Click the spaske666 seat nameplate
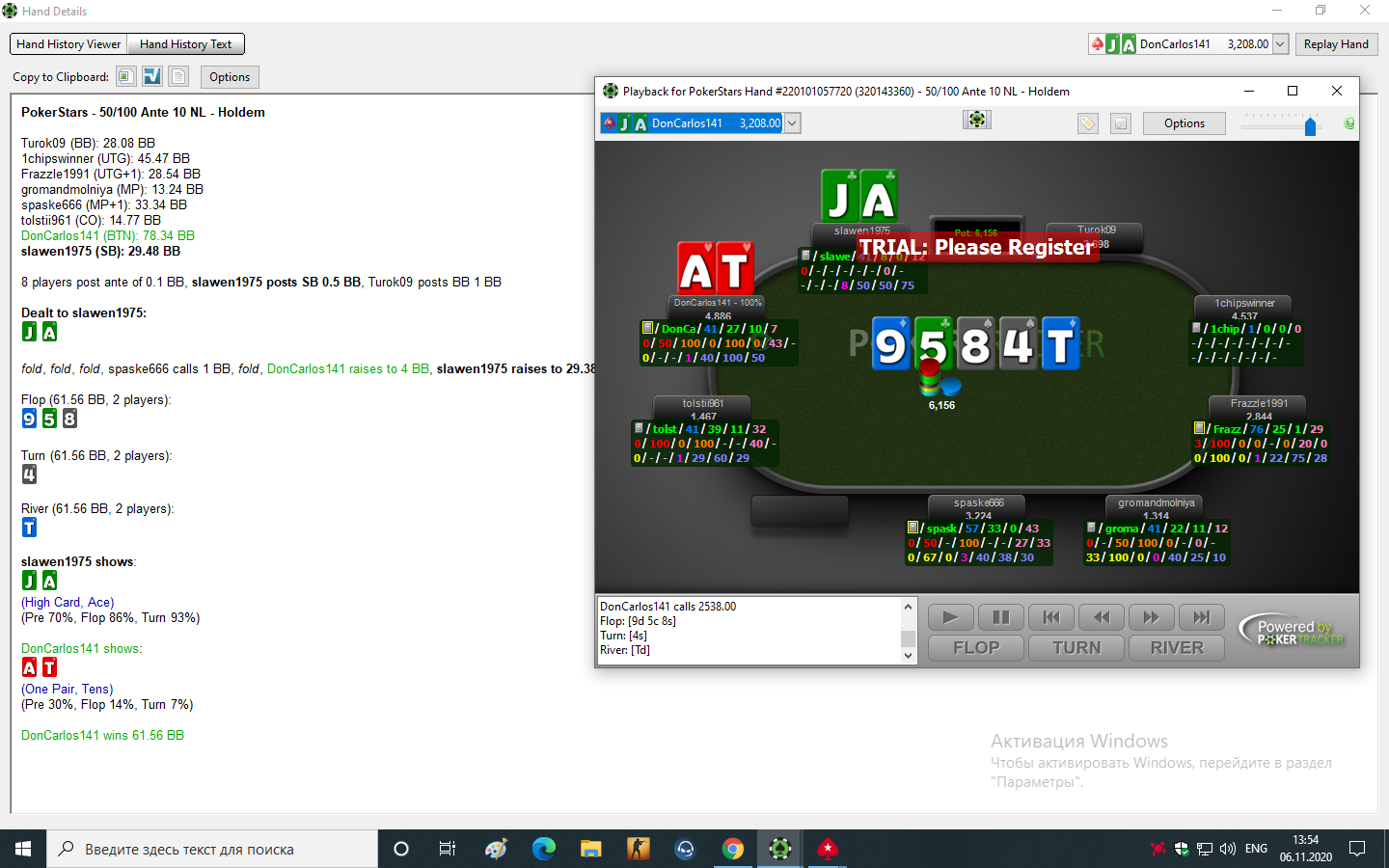The height and width of the screenshot is (868, 1389). [978, 508]
